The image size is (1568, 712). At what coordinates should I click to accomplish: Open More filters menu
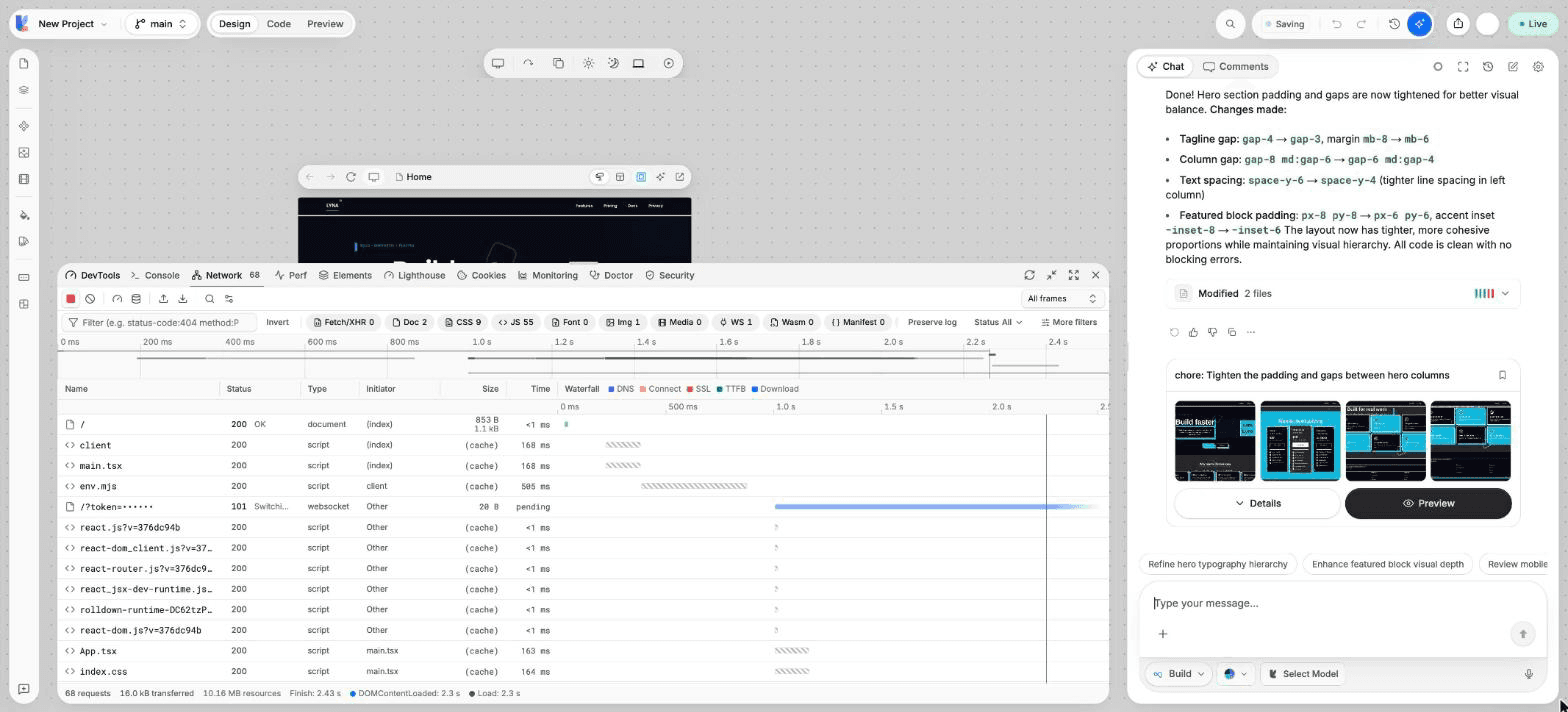(x=1069, y=322)
